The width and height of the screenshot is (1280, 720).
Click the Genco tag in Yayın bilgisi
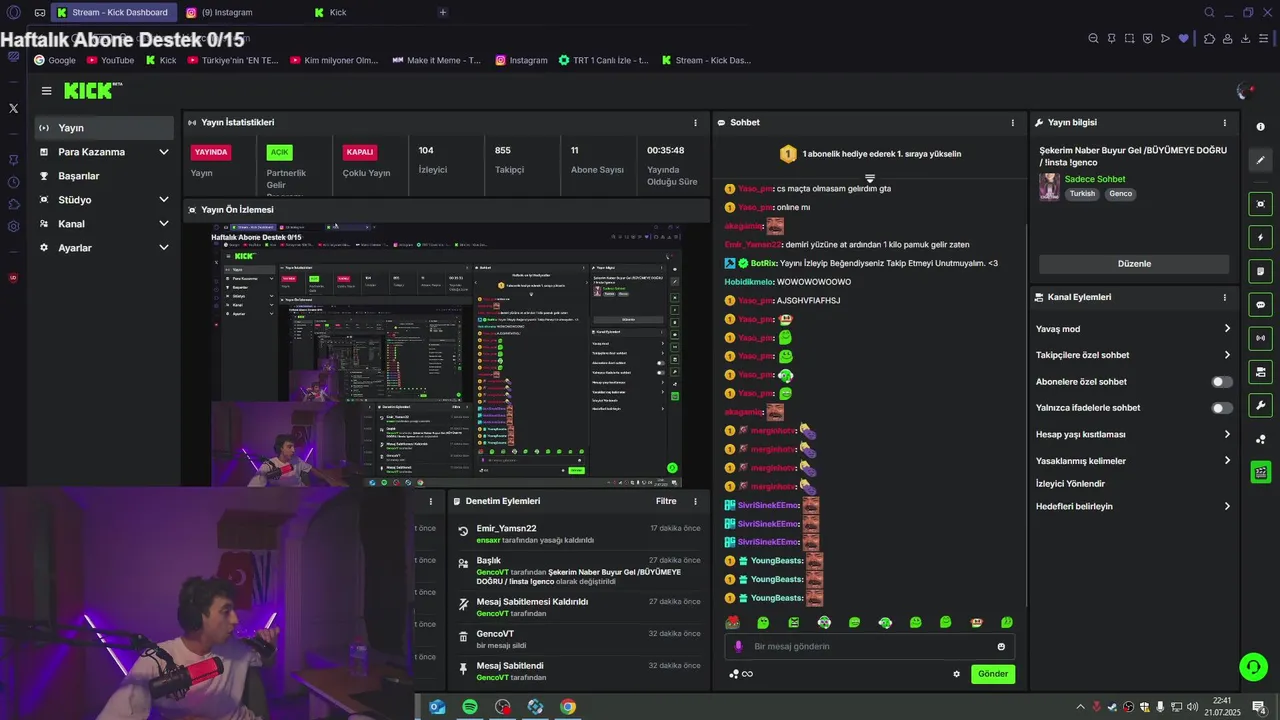[x=1120, y=194]
